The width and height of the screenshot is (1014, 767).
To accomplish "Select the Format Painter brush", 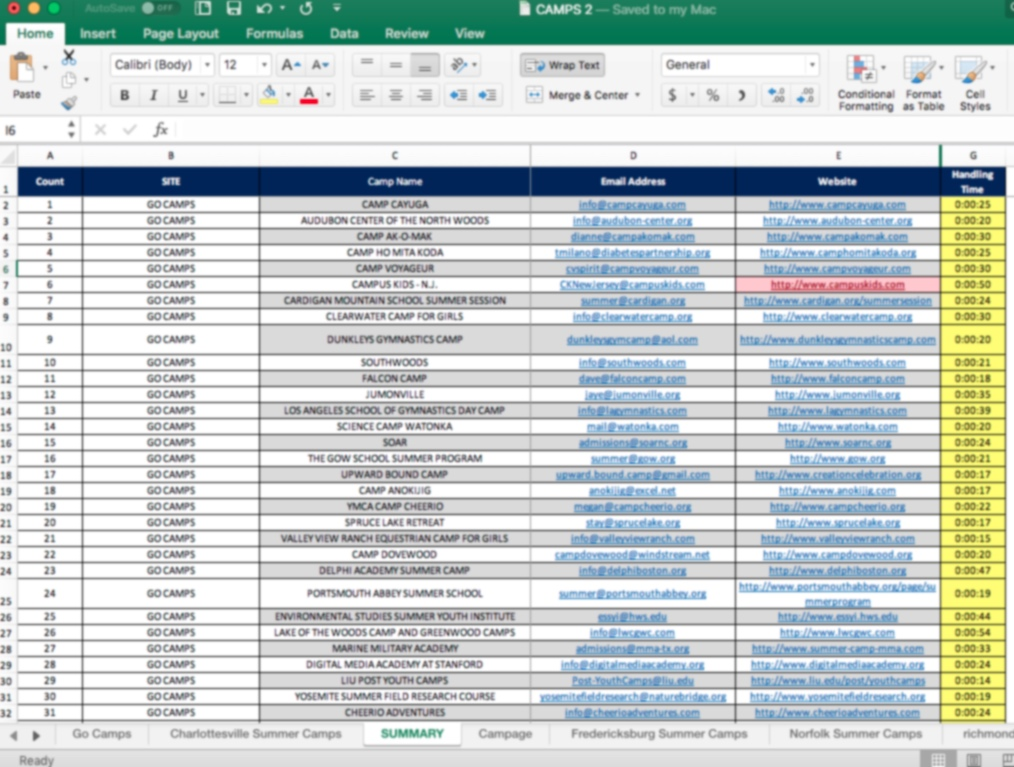I will [69, 103].
